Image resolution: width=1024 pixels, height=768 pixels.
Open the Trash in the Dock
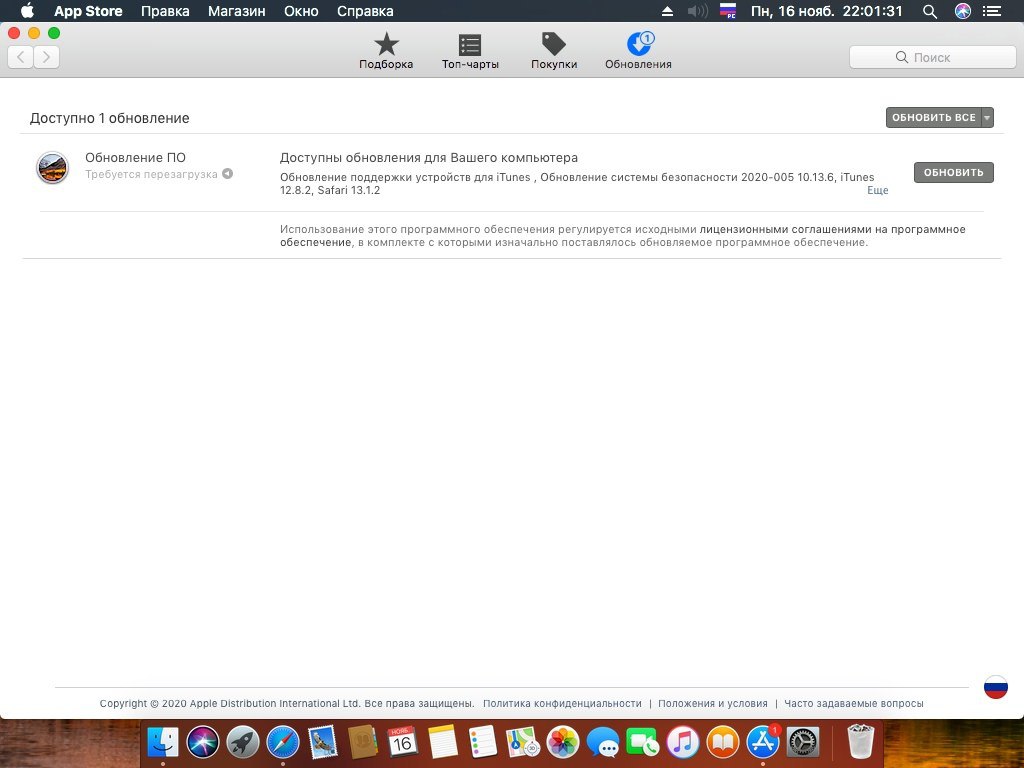(x=860, y=742)
